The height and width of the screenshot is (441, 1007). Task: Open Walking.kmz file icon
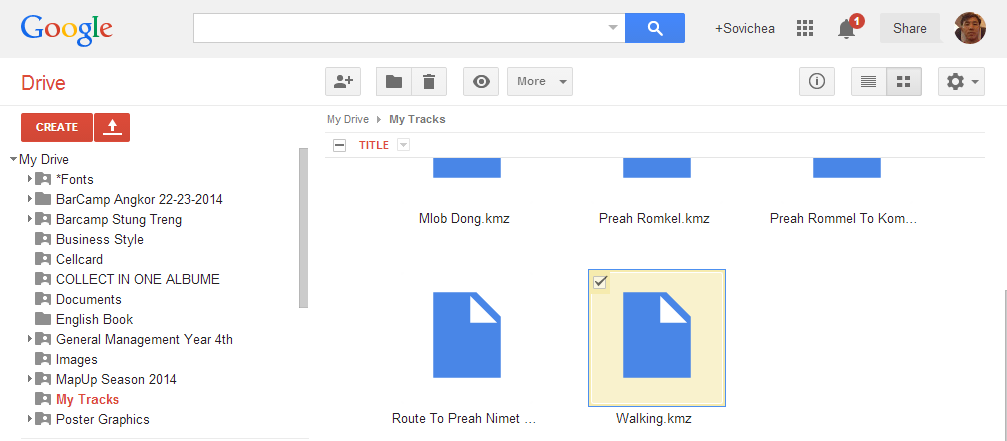point(657,335)
